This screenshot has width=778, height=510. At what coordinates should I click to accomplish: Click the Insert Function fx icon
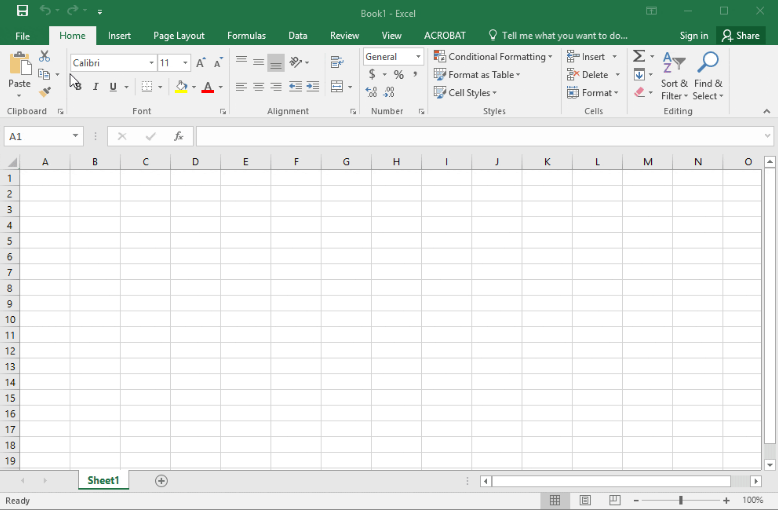(x=179, y=136)
